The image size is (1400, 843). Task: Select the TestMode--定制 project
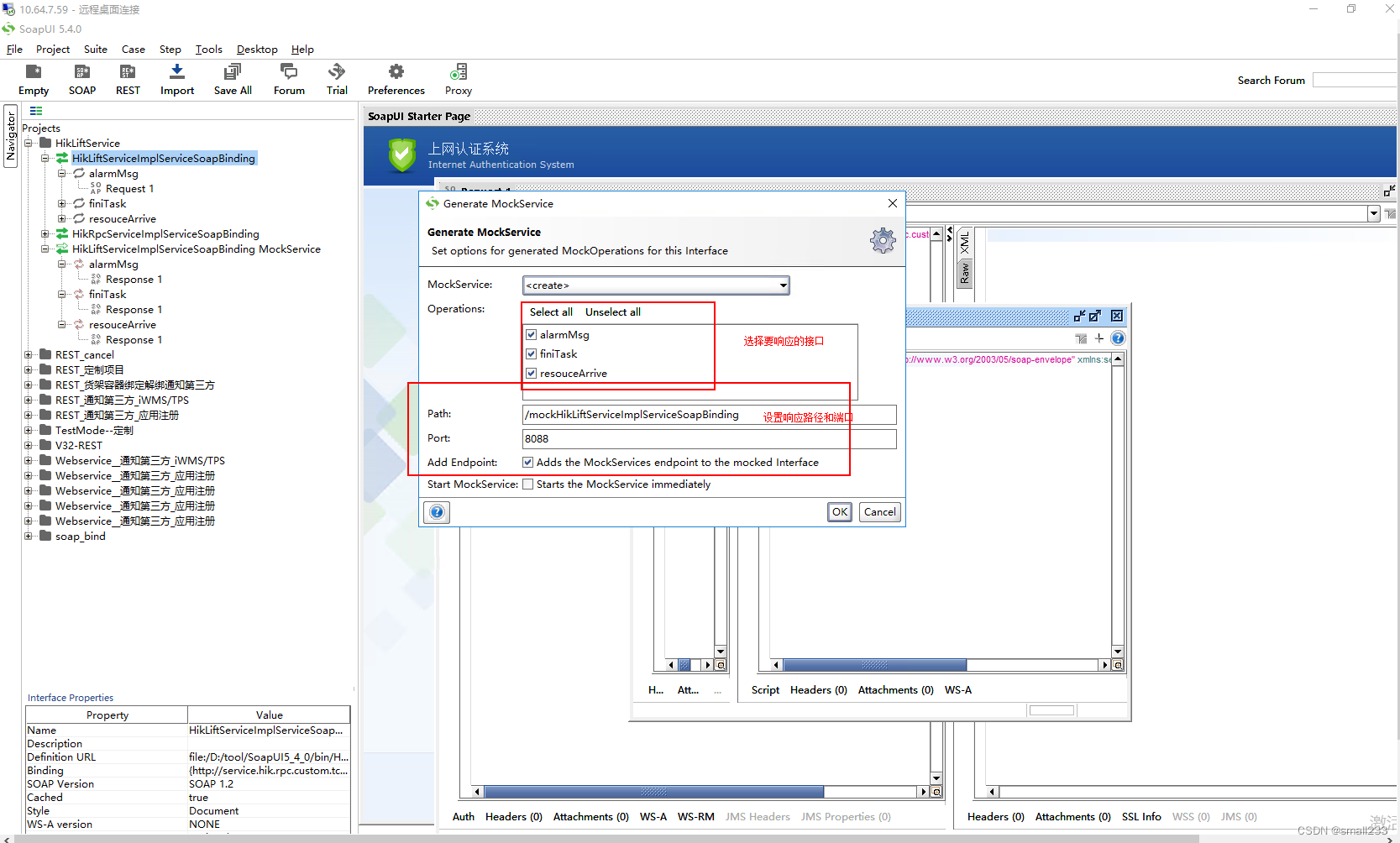[94, 431]
